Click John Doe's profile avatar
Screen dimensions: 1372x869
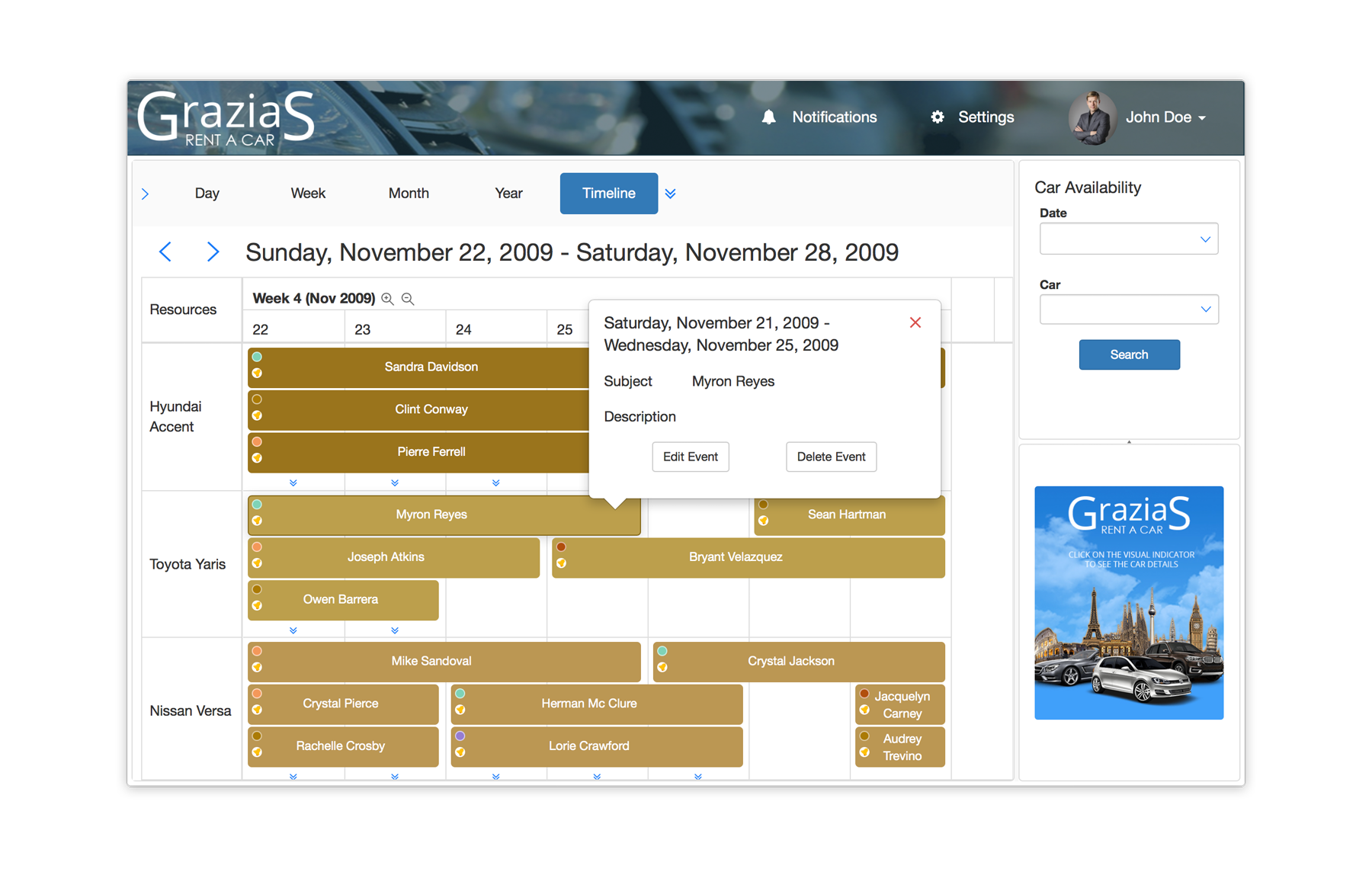click(x=1092, y=118)
